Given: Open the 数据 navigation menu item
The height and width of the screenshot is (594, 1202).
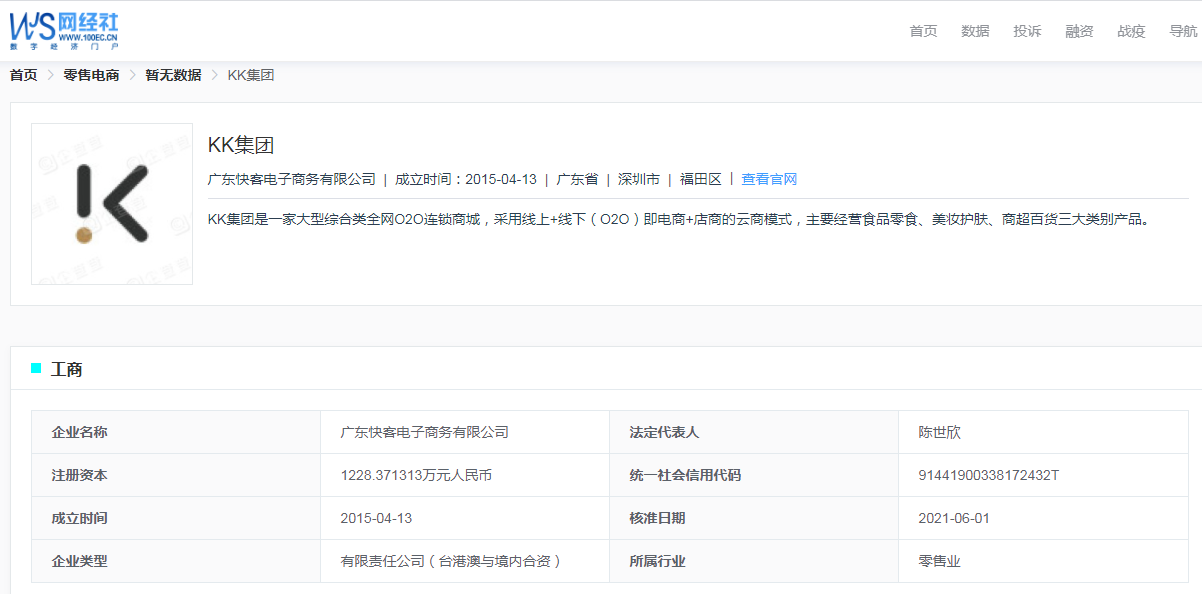Looking at the screenshot, I should pos(975,31).
